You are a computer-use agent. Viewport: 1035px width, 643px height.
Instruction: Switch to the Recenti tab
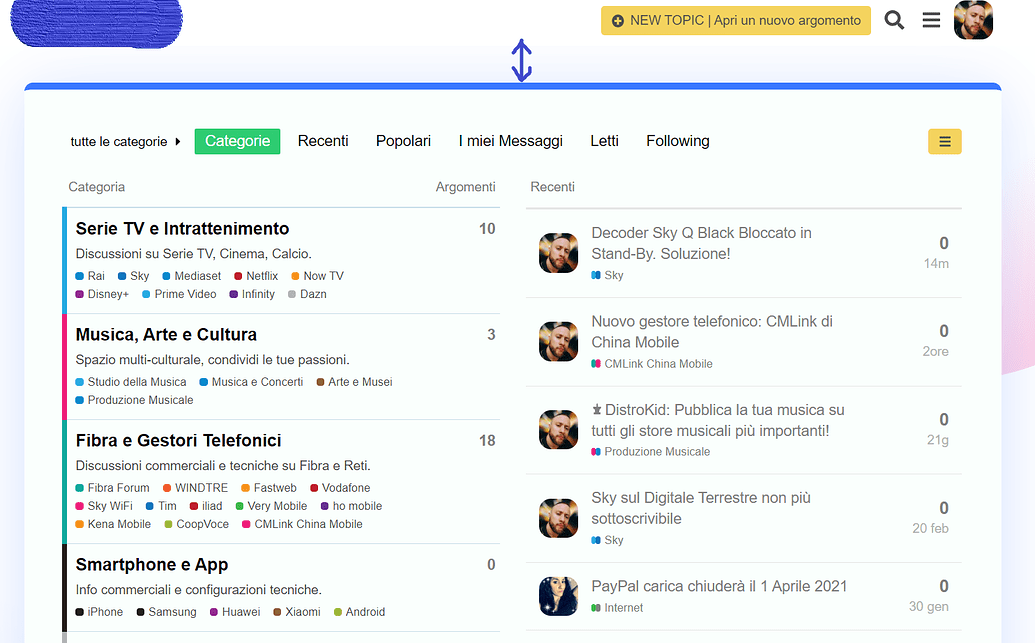click(x=323, y=141)
